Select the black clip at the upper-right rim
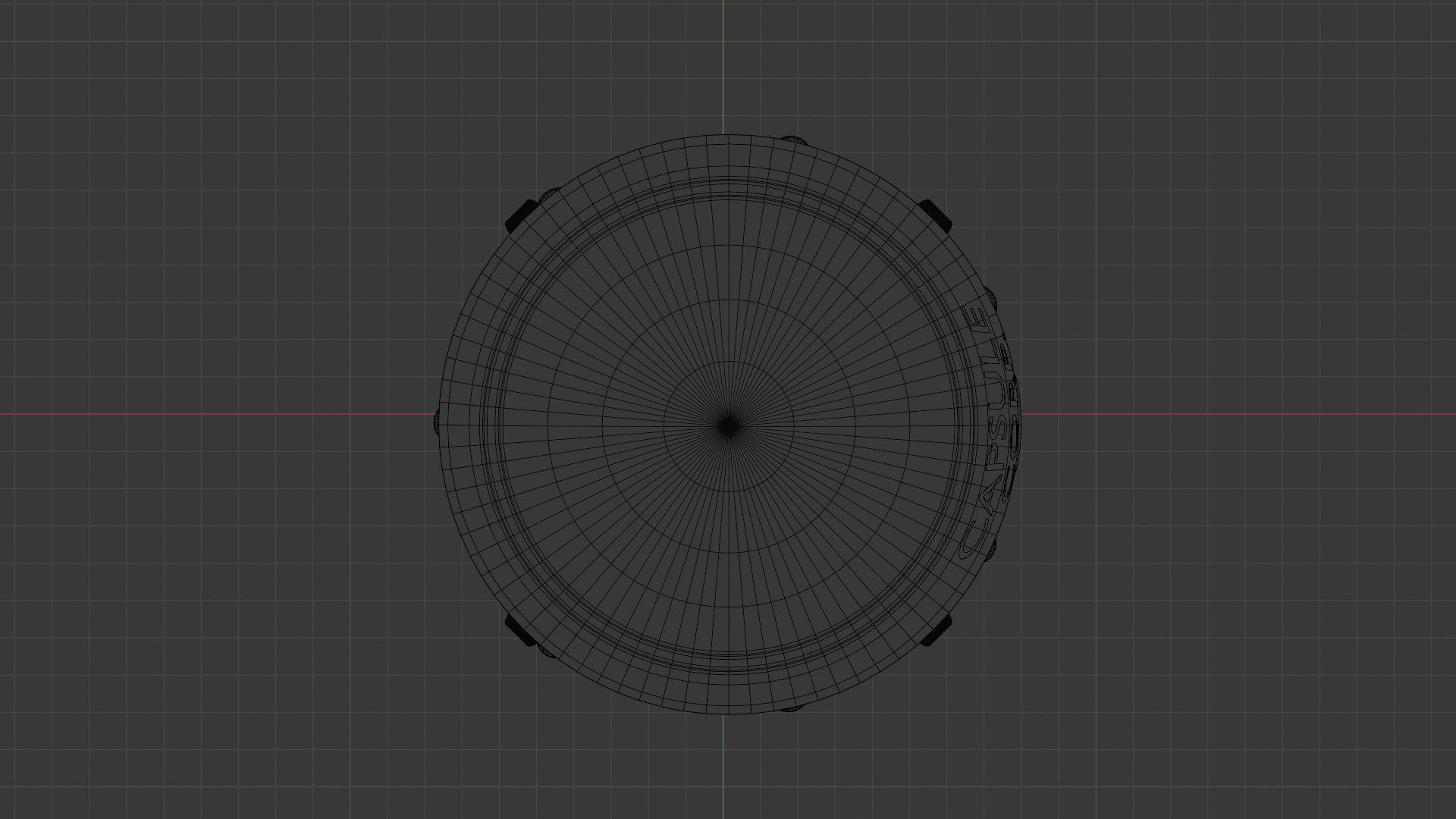 tap(936, 216)
